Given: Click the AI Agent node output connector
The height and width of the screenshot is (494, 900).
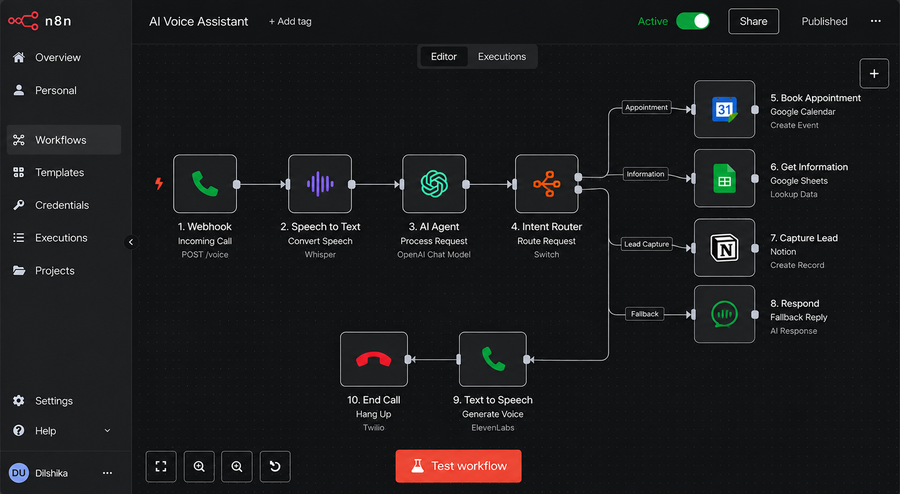Looking at the screenshot, I should tap(466, 184).
